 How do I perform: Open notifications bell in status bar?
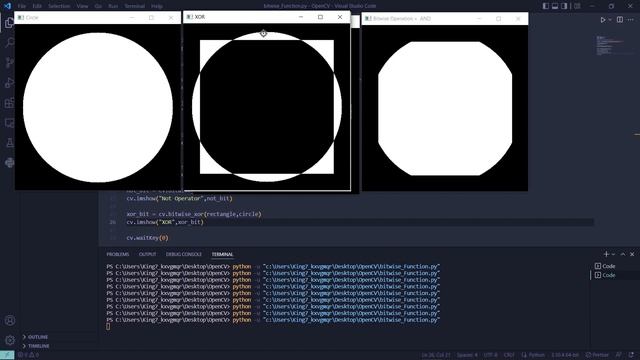(x=631, y=355)
